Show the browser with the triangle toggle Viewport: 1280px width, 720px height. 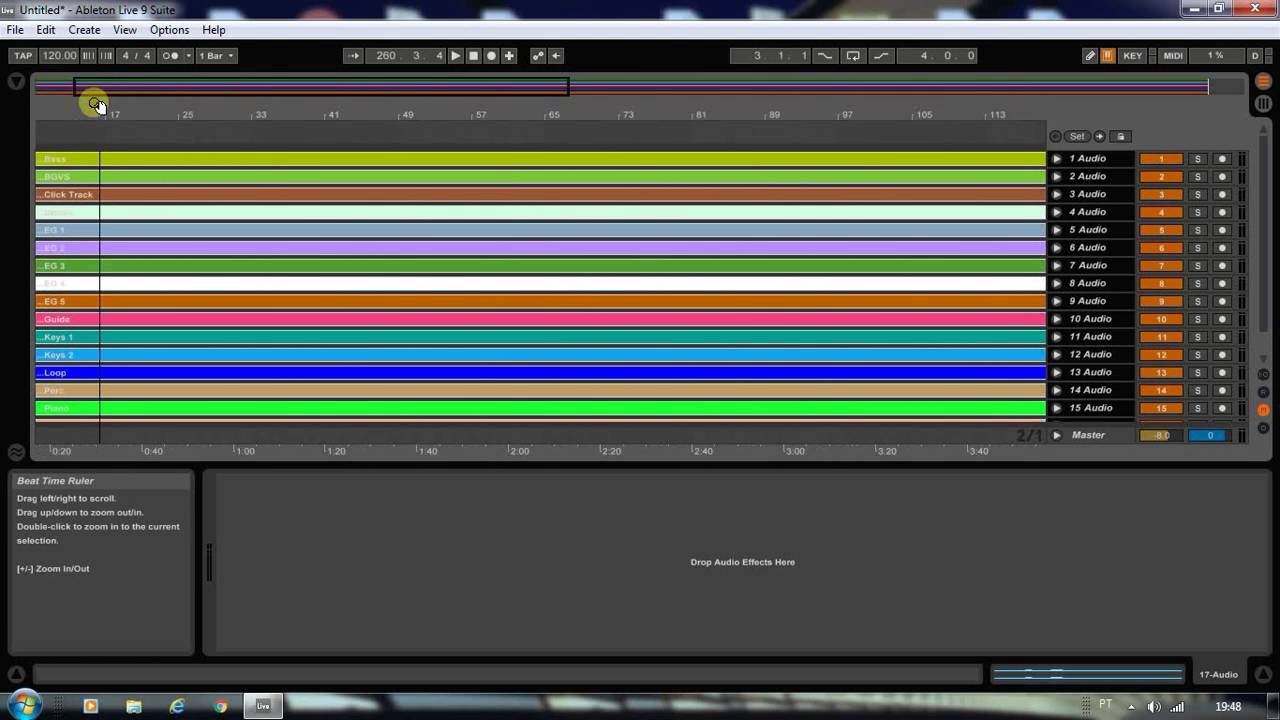click(x=16, y=81)
